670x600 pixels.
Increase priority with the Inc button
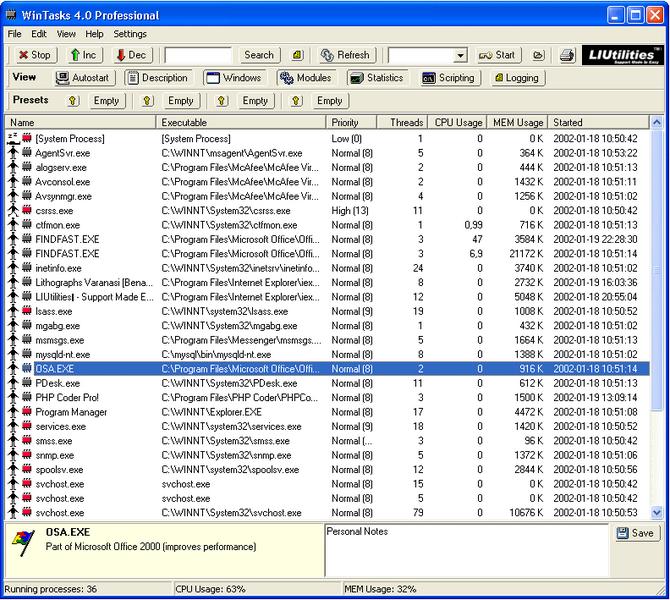coord(84,55)
